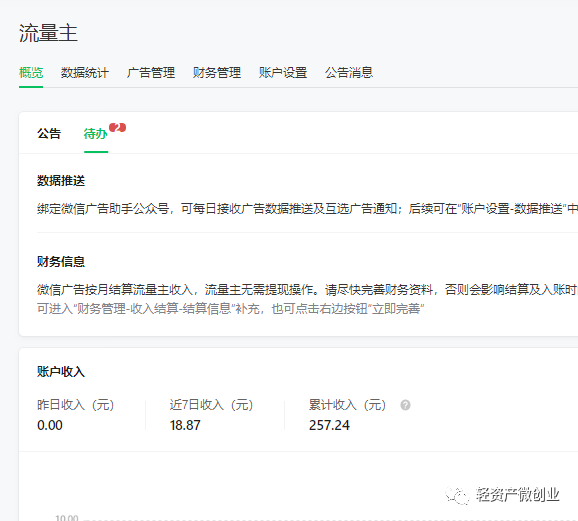Click the 10.00 chart axis label
Image resolution: width=578 pixels, height=521 pixels.
click(67, 518)
